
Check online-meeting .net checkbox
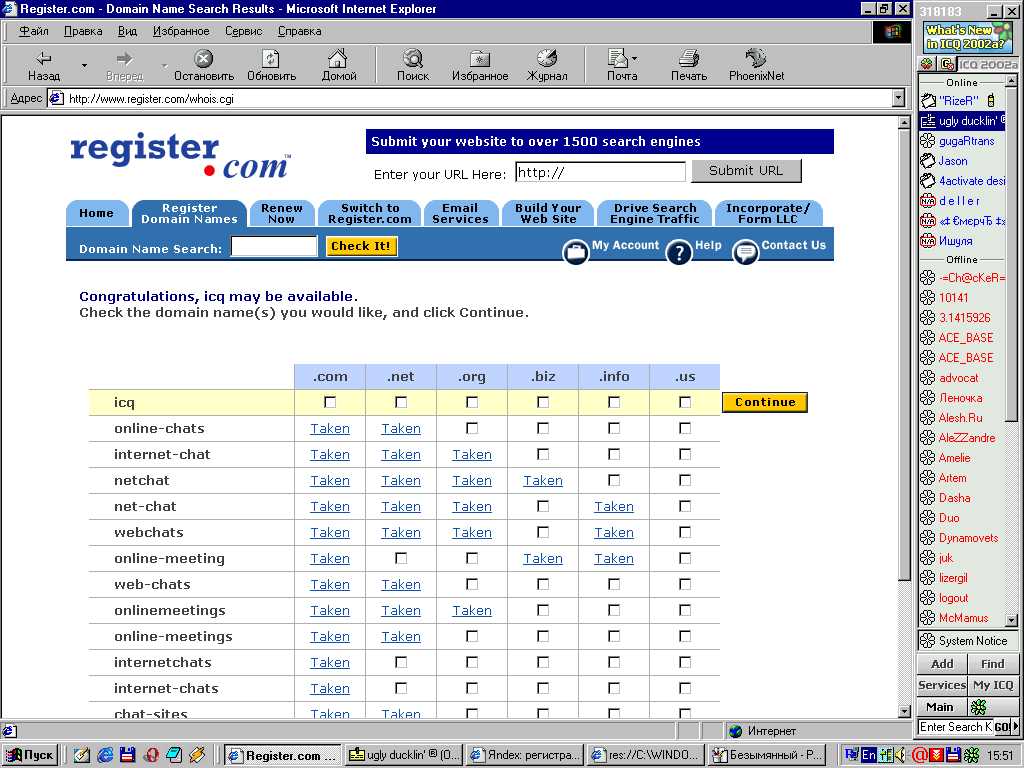coord(401,558)
